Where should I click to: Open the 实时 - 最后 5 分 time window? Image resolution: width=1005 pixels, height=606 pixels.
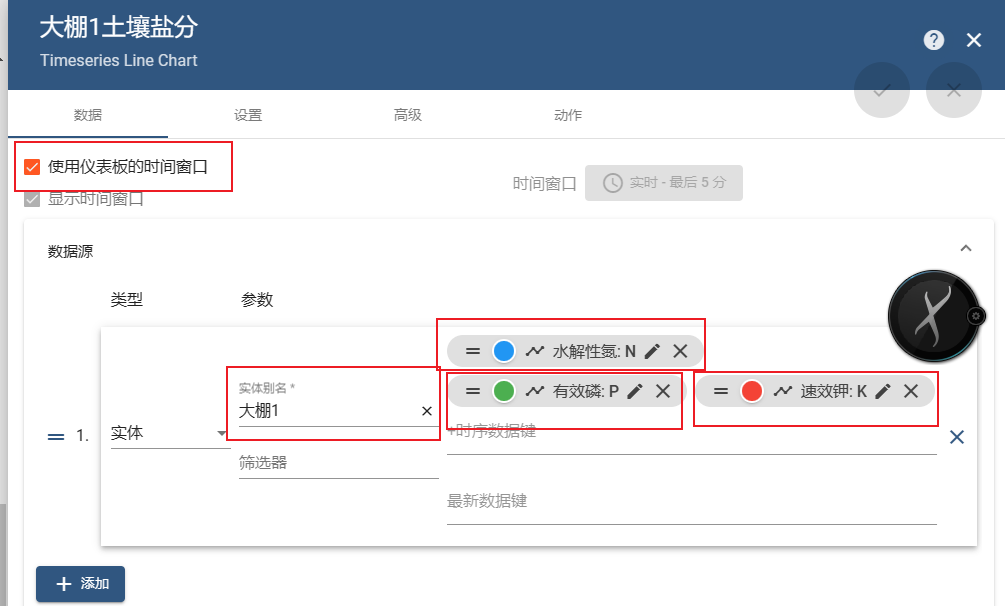(x=663, y=183)
